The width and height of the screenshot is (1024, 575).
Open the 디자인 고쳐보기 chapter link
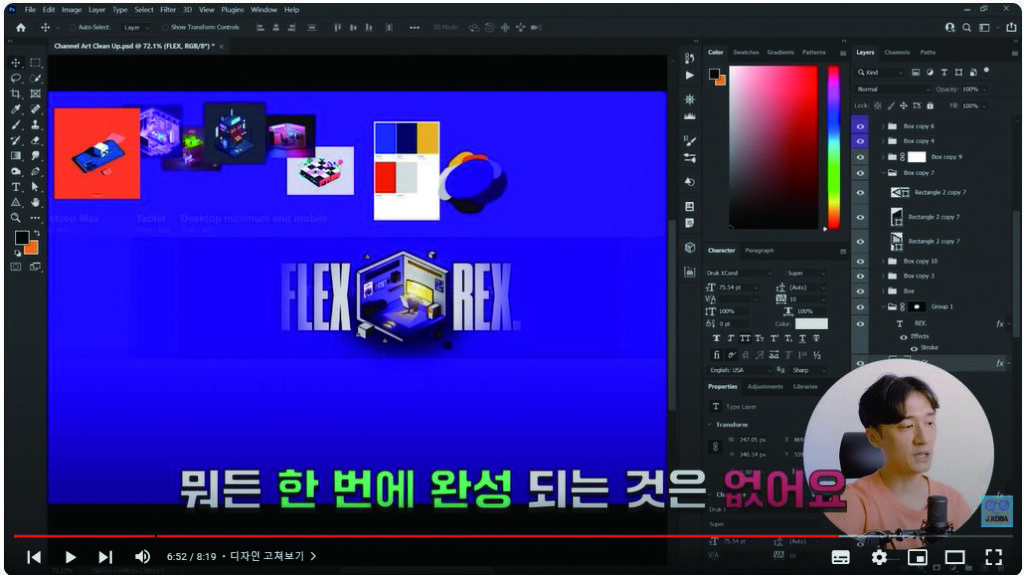[x=273, y=556]
